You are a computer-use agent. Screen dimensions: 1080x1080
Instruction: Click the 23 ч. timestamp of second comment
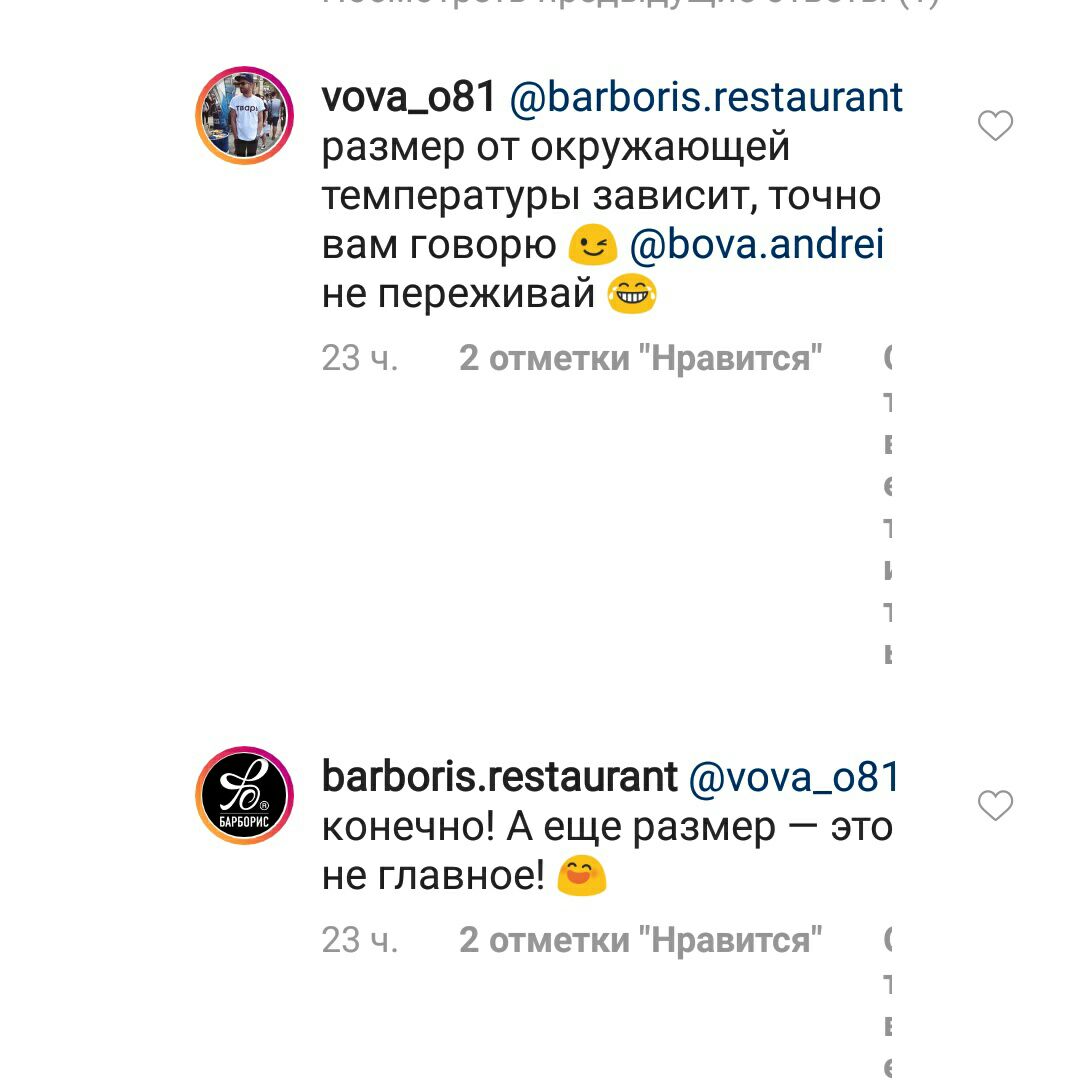[360, 940]
